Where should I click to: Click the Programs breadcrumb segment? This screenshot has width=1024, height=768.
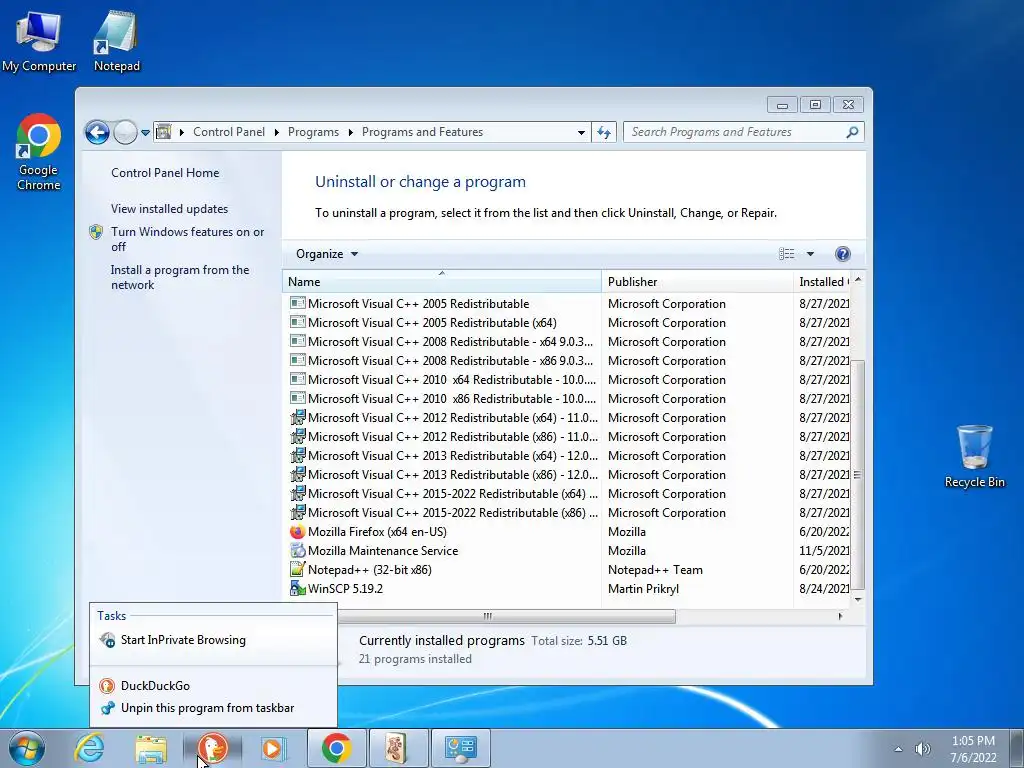[313, 132]
